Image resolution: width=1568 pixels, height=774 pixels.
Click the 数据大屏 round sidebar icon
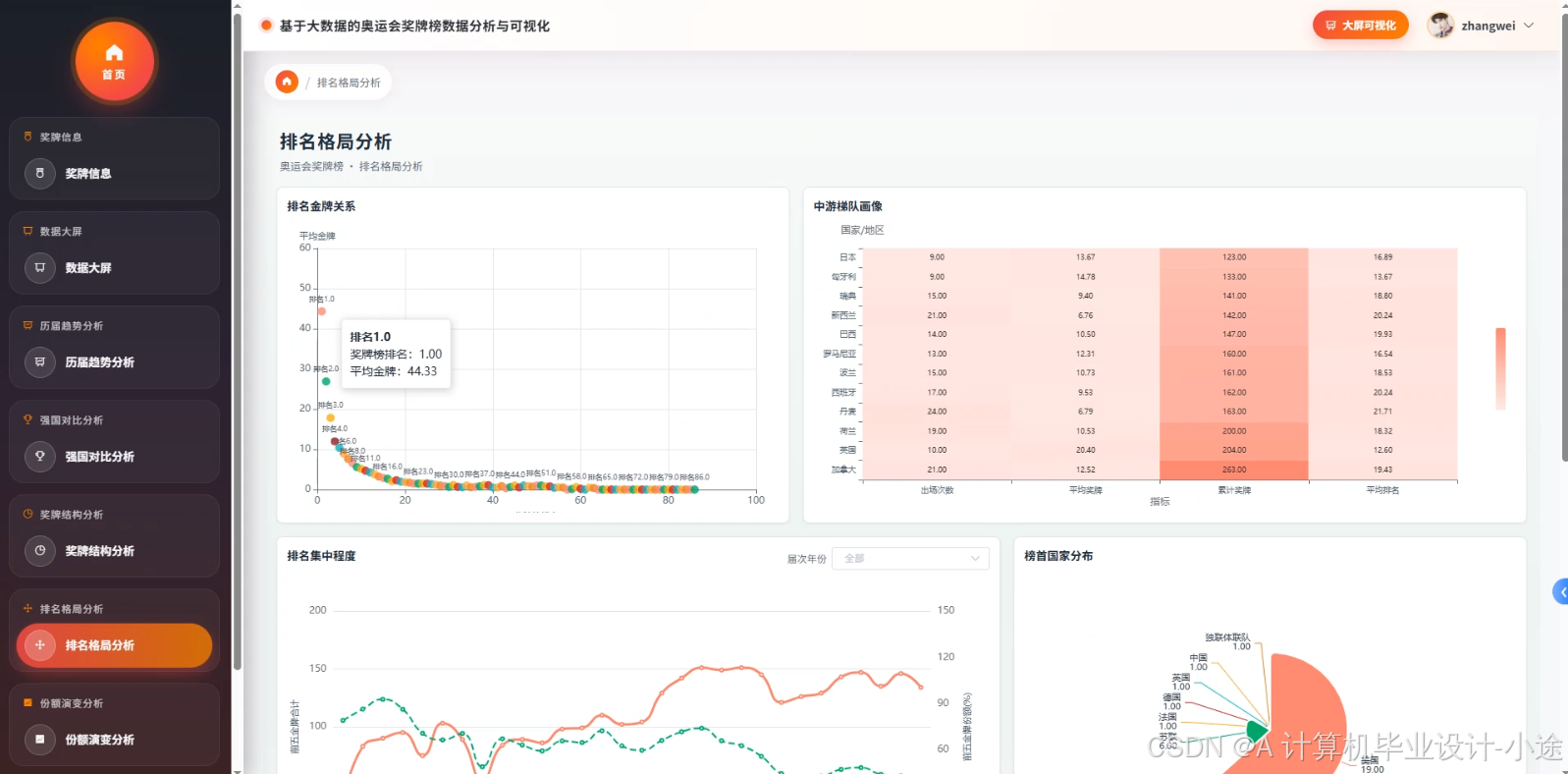[39, 268]
